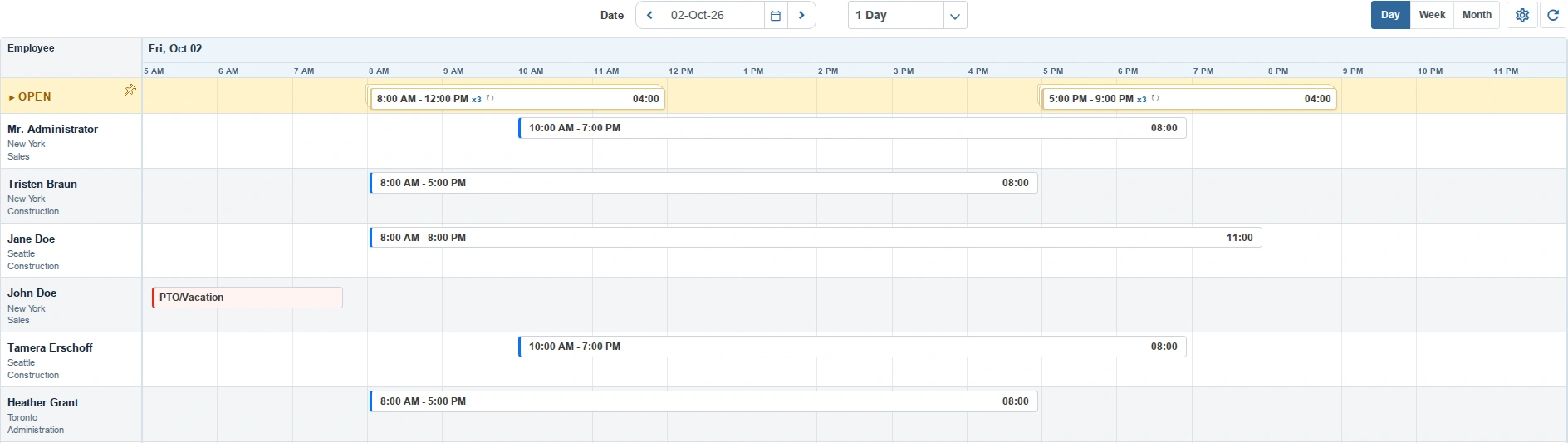Open the calendar date picker icon
Screen dimensions: 1568x443
point(776,15)
